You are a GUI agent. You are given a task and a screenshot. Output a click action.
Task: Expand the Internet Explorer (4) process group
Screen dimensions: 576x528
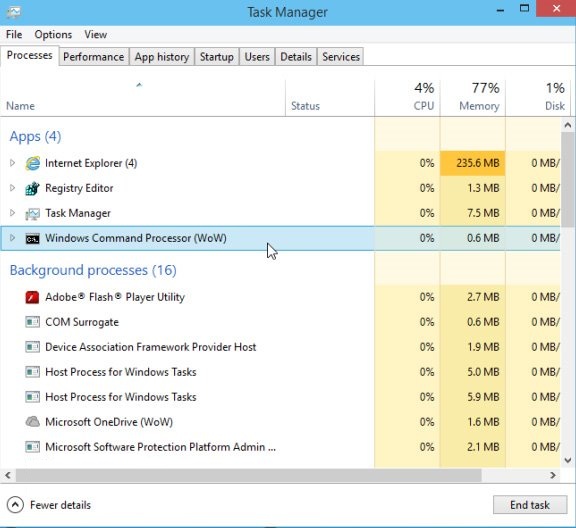click(x=12, y=163)
